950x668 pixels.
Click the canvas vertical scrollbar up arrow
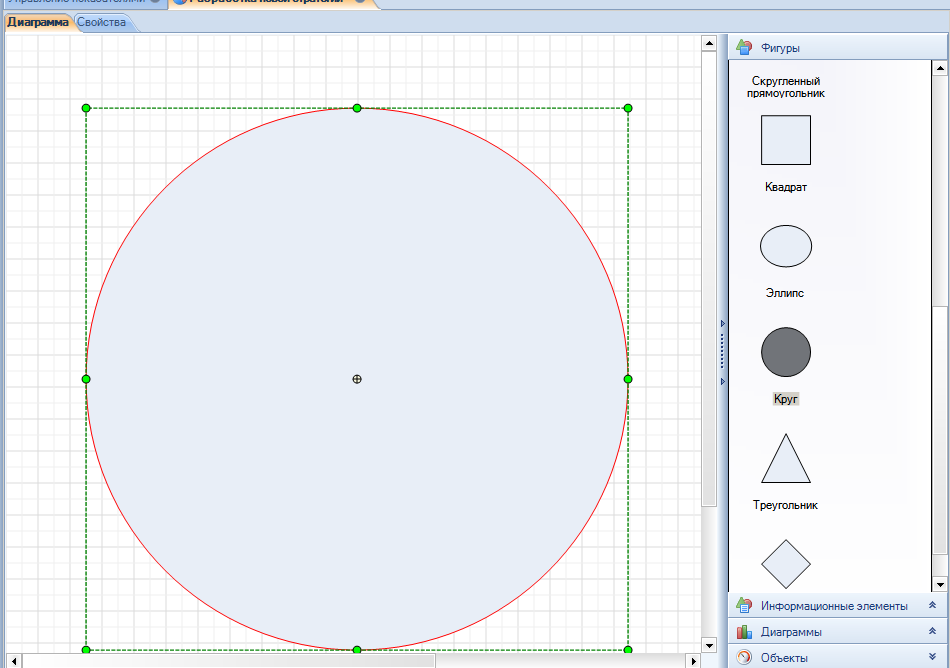pos(709,44)
